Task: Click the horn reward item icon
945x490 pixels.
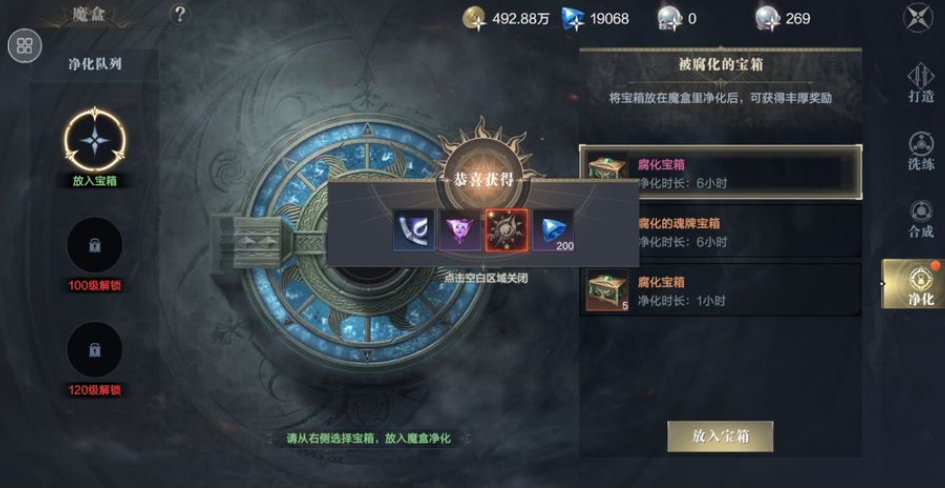Action: coord(413,230)
